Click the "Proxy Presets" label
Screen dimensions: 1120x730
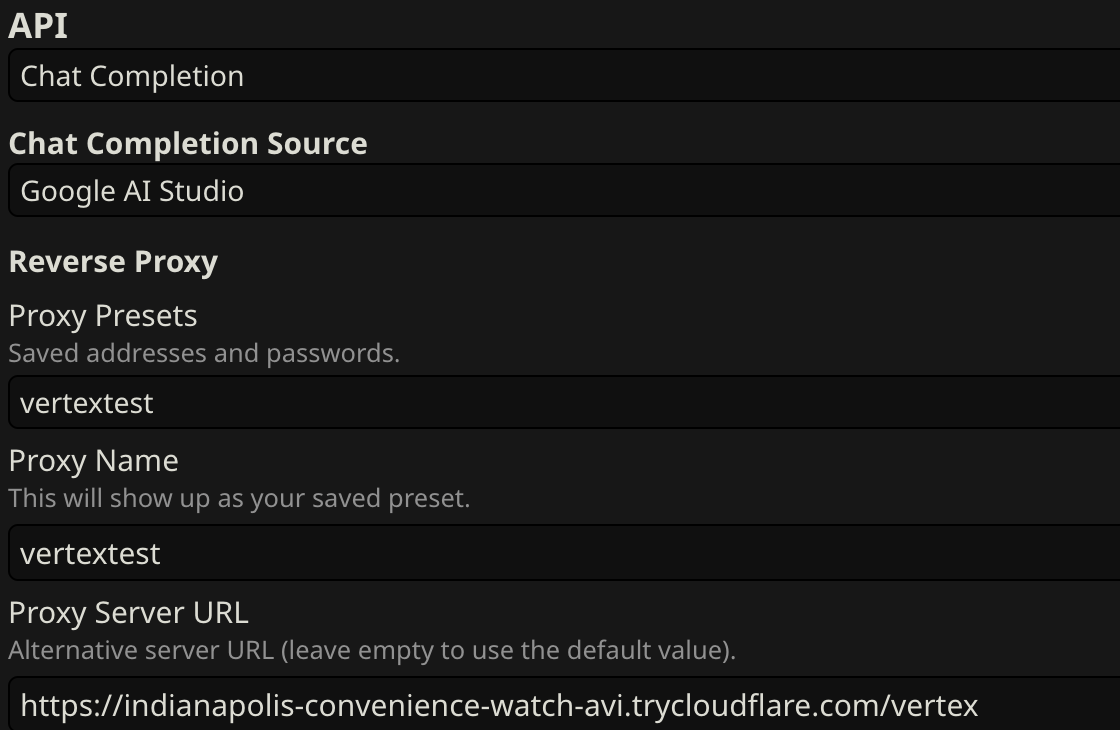[103, 316]
